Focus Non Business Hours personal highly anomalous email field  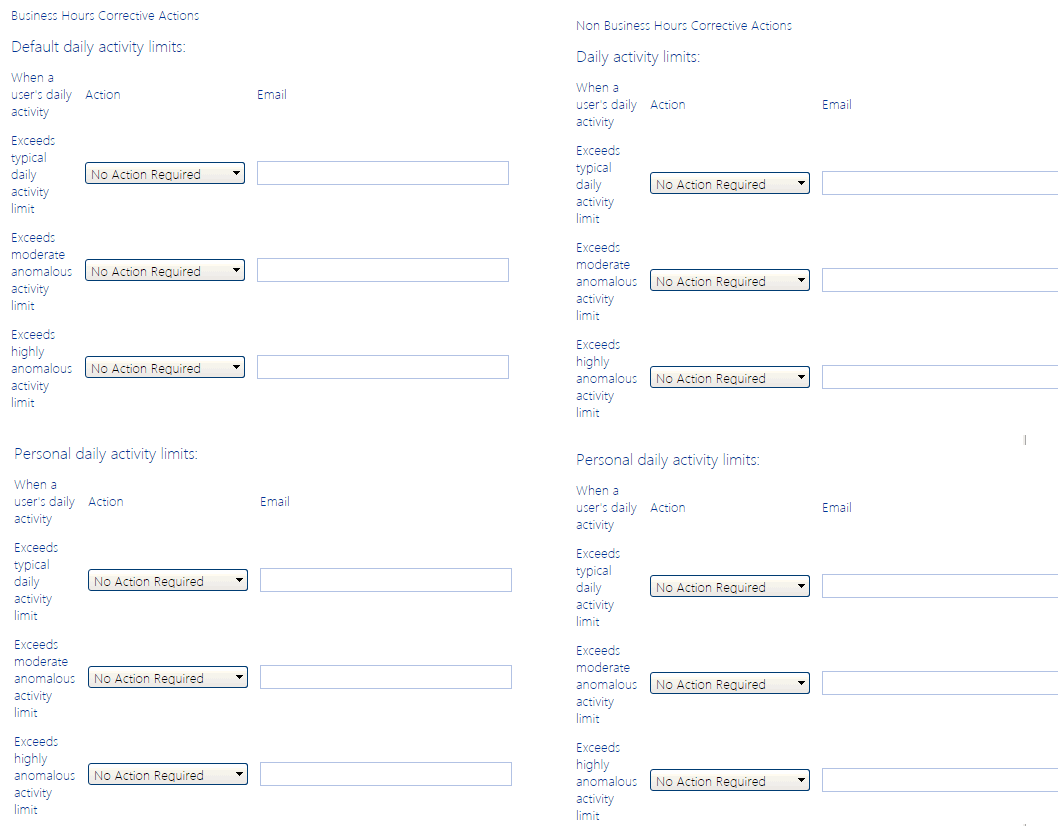pos(939,780)
